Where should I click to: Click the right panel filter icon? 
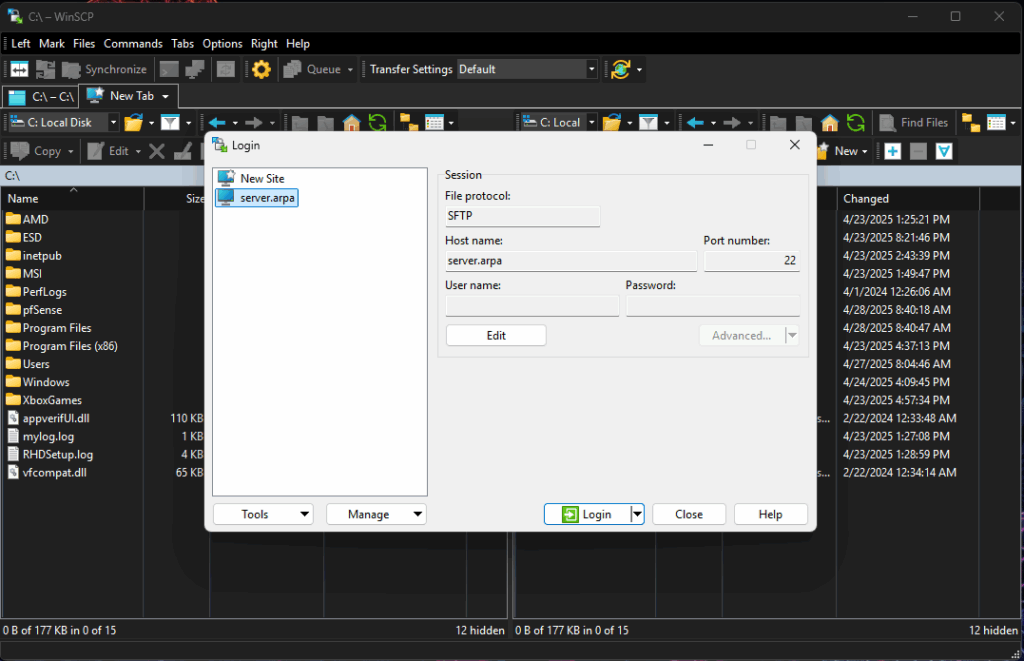[648, 122]
